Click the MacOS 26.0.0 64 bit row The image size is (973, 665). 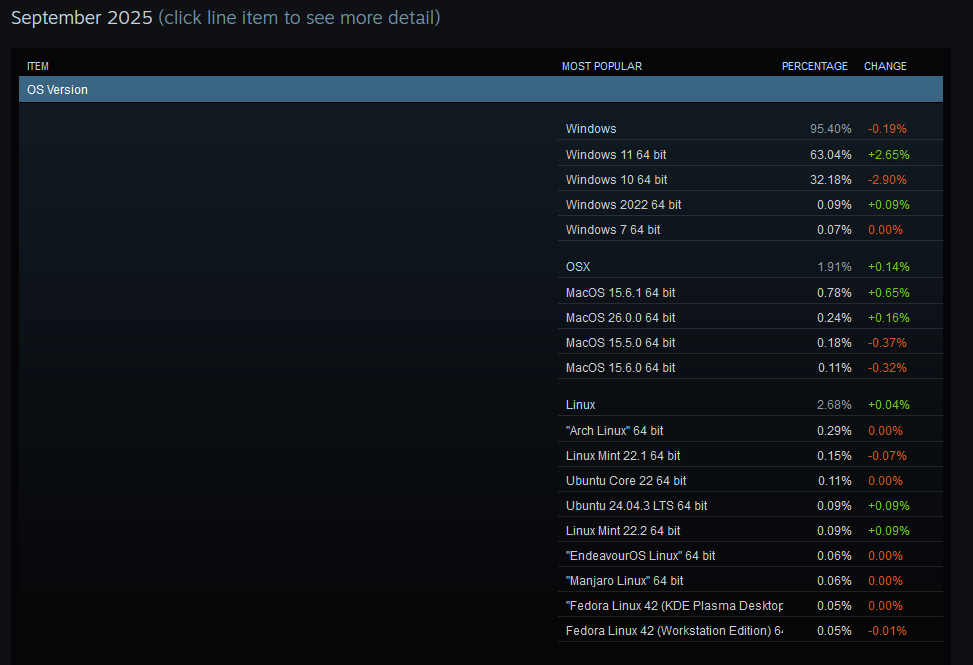pos(620,318)
